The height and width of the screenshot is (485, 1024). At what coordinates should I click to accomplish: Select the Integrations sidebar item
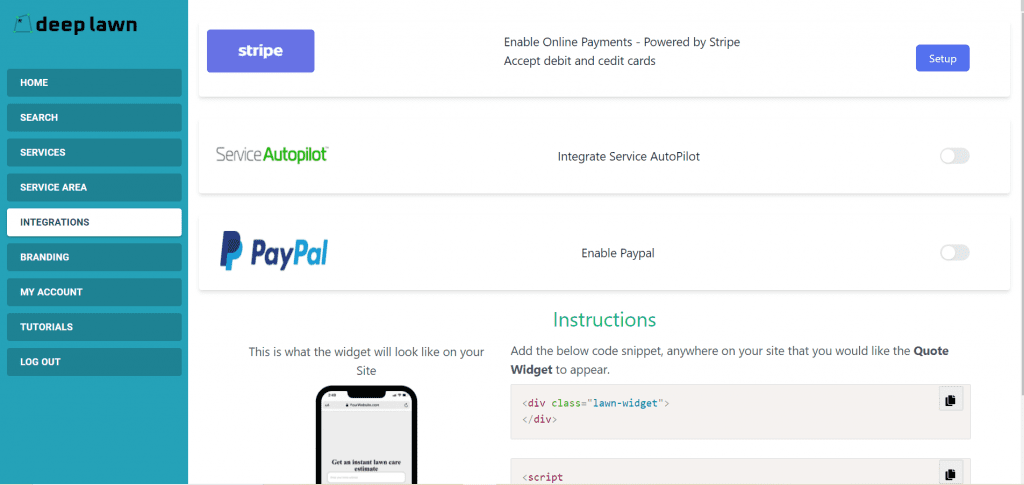pos(94,222)
